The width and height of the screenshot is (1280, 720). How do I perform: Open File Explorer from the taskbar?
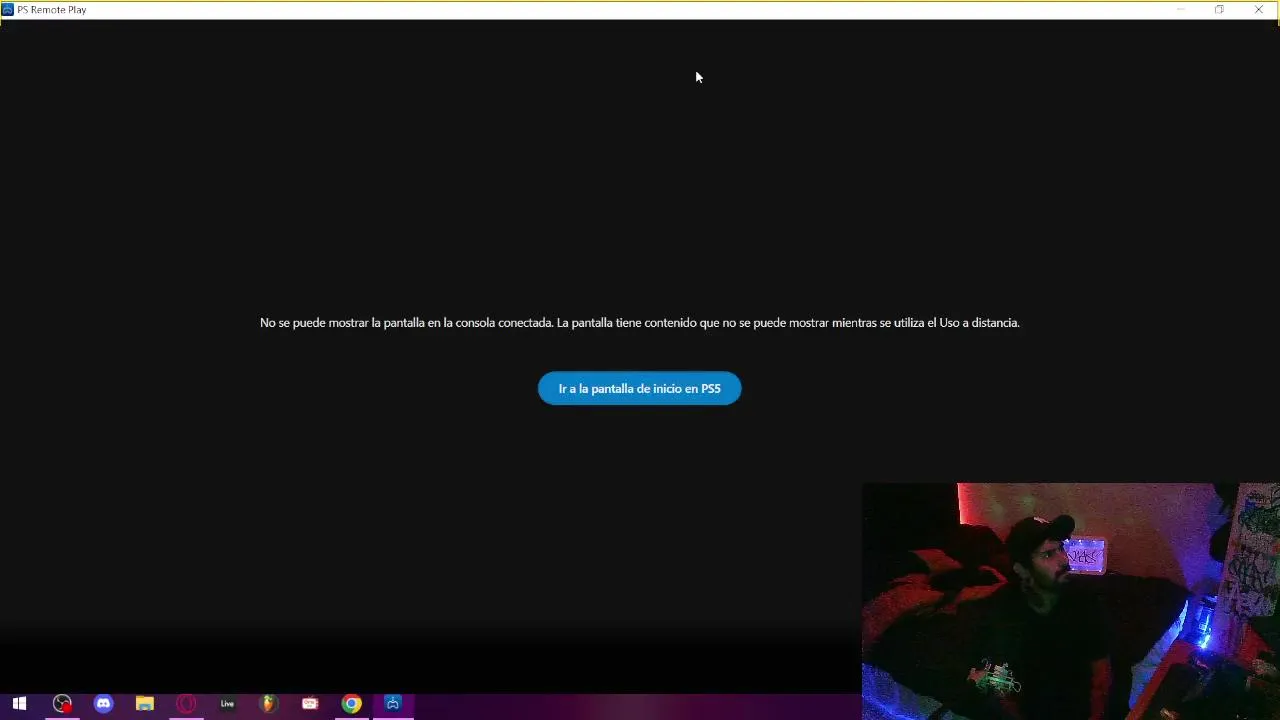[x=145, y=704]
